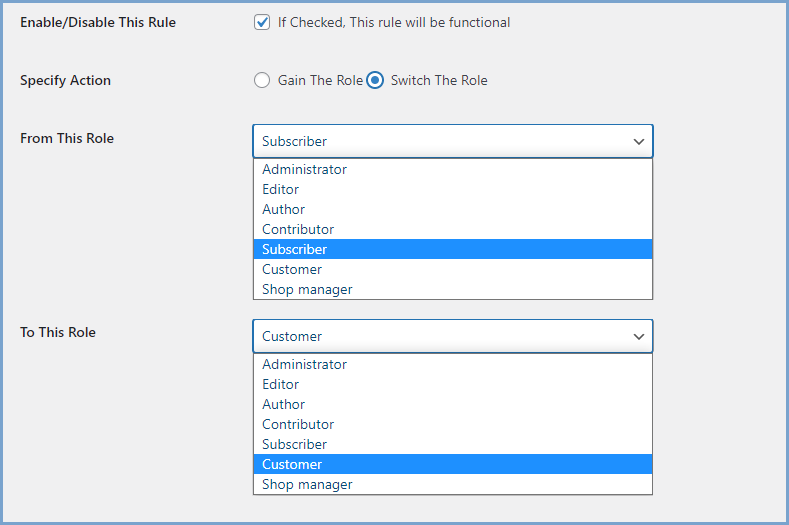Choose Administrator in To This Role list
The image size is (789, 525).
[x=304, y=364]
